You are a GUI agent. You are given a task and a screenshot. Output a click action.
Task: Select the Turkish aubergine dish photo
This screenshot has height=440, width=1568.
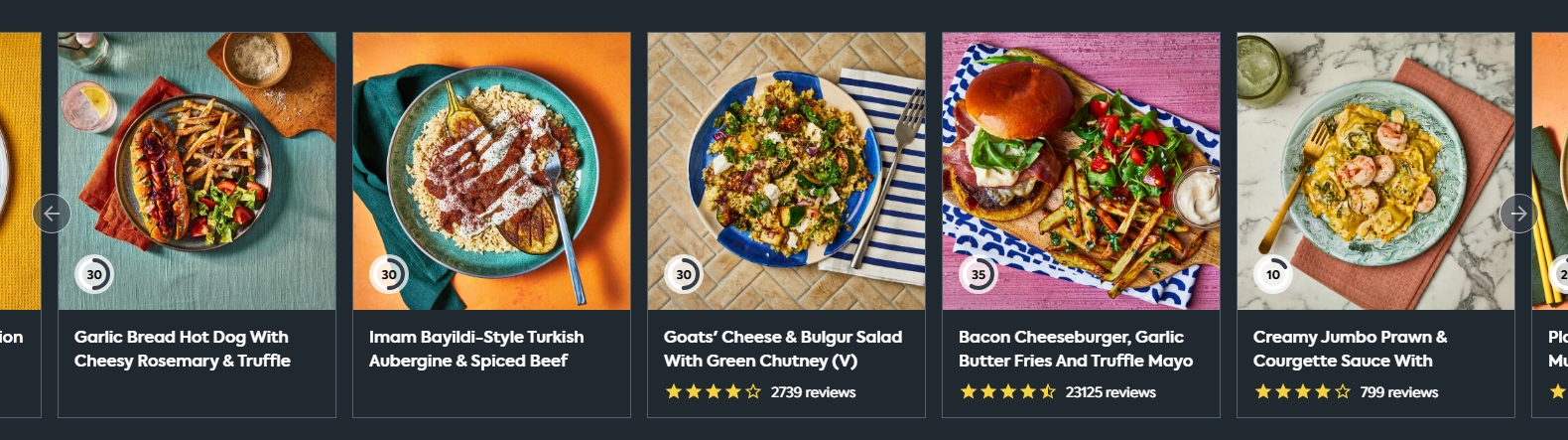pyautogui.click(x=491, y=171)
